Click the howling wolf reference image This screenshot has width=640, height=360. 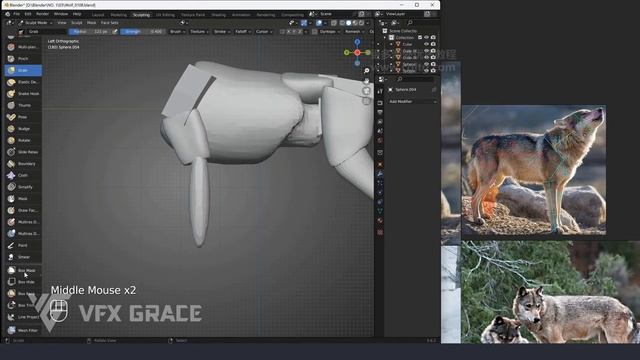(534, 170)
